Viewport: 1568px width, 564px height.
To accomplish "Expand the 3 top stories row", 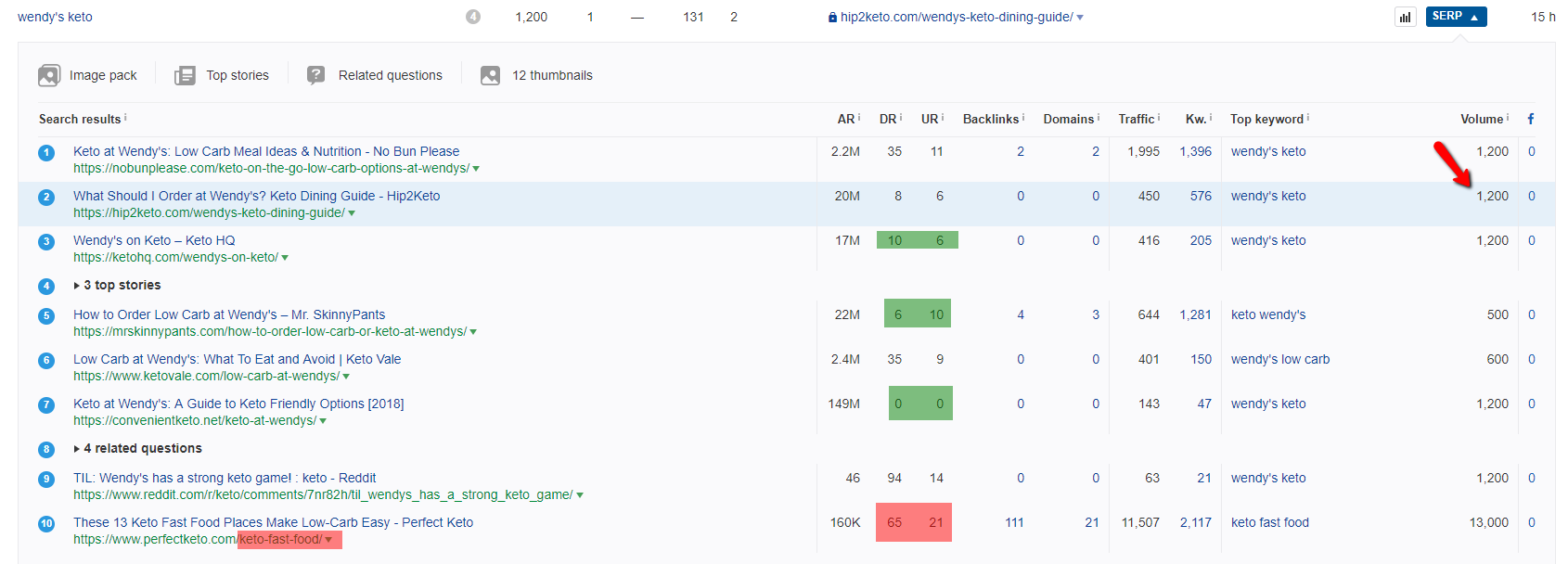I will [117, 285].
